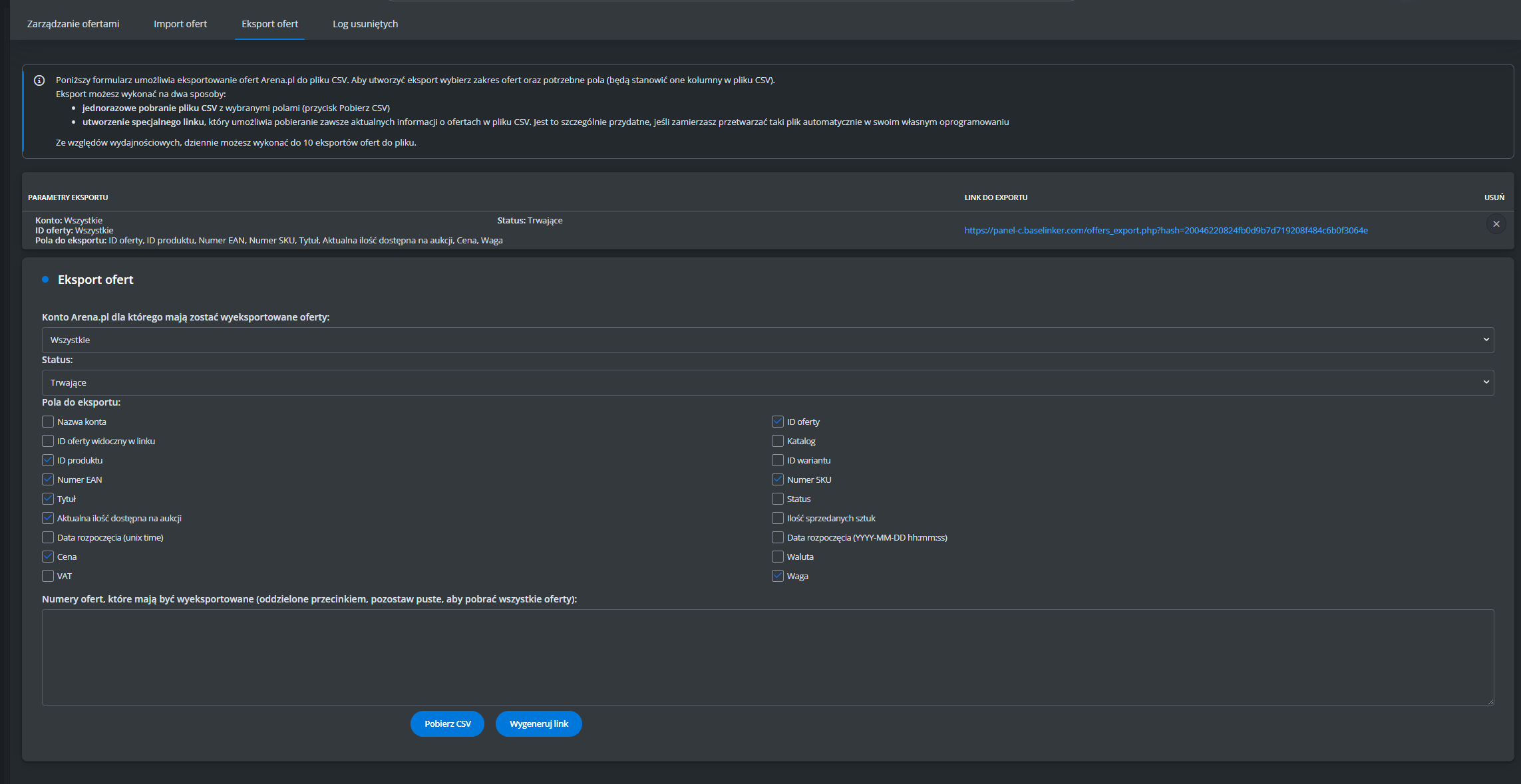Switch to the Import ofert tab
This screenshot has height=784, width=1521.
pos(180,24)
